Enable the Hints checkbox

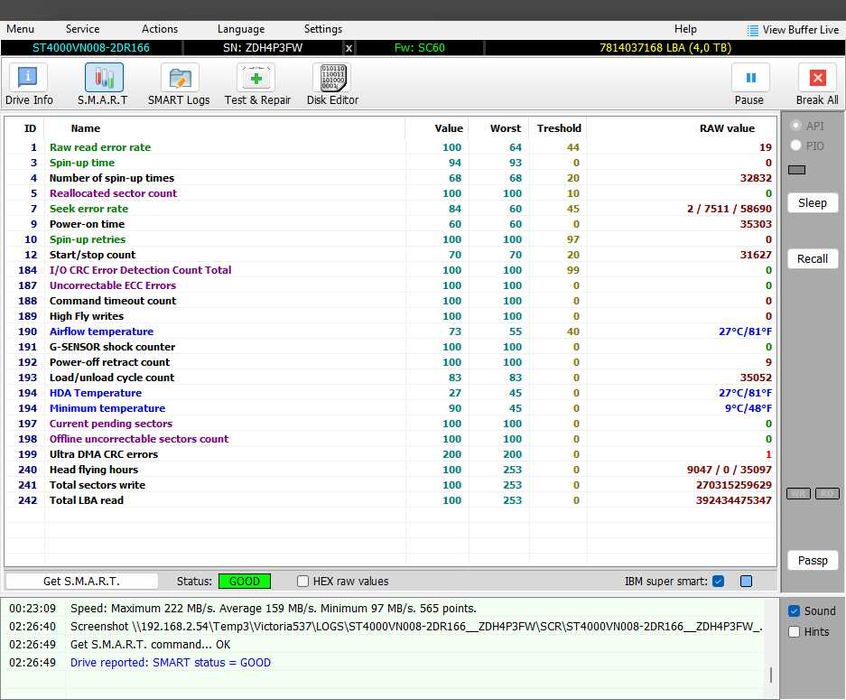click(794, 632)
